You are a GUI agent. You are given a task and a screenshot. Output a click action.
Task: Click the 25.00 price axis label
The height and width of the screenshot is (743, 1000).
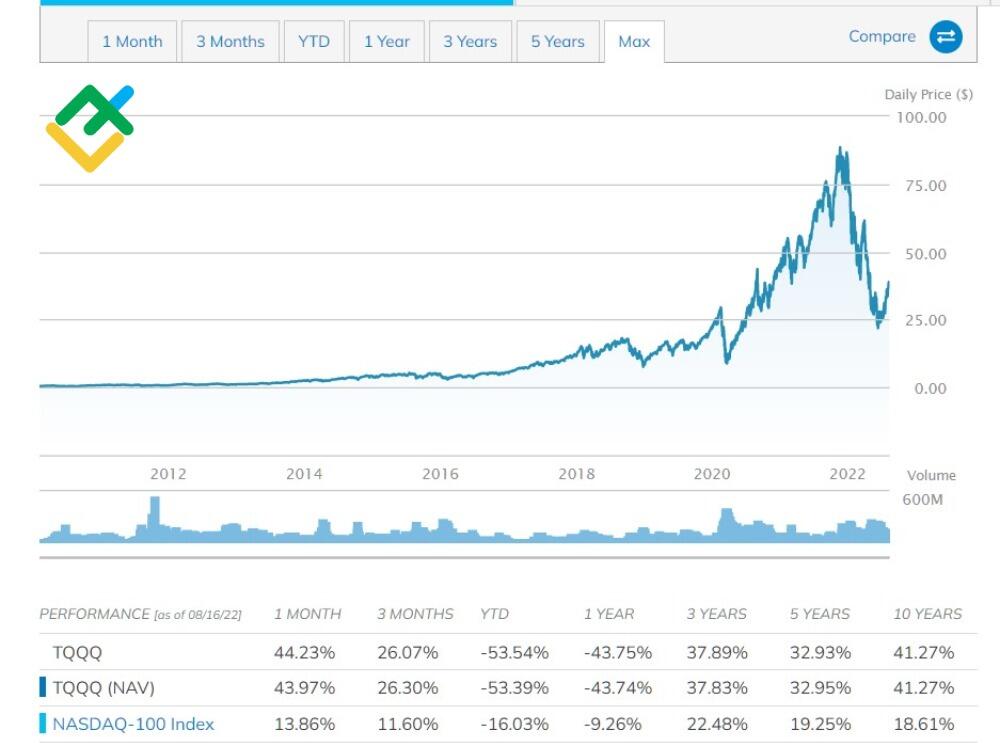925,320
